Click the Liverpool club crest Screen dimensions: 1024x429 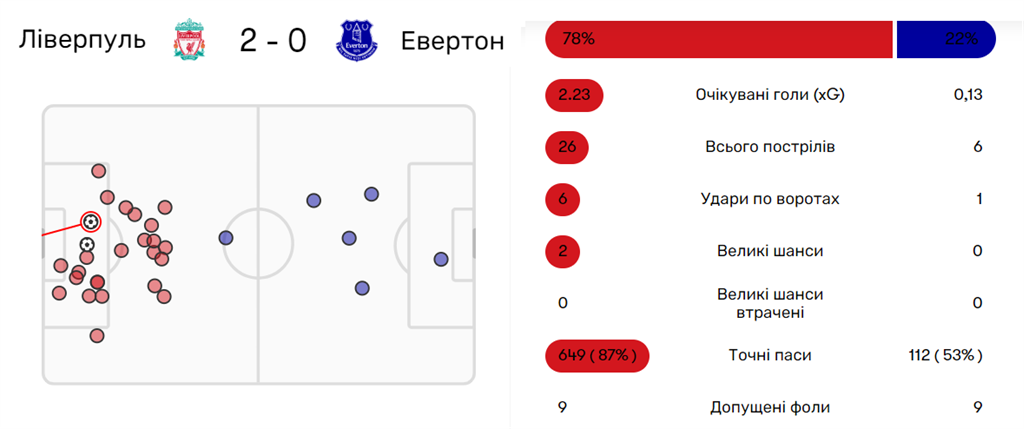188,40
